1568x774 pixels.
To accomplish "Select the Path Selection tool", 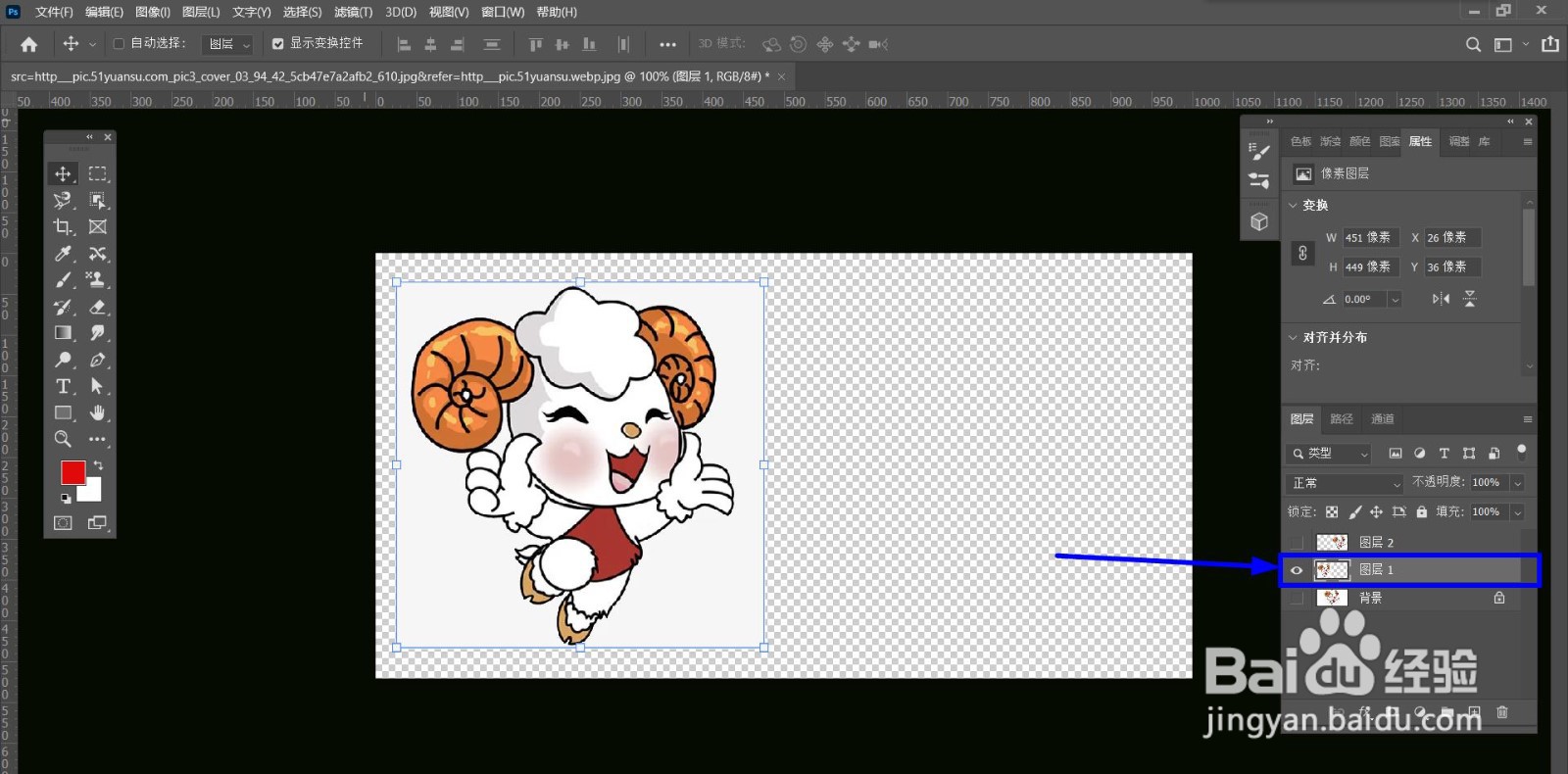I will pyautogui.click(x=98, y=386).
